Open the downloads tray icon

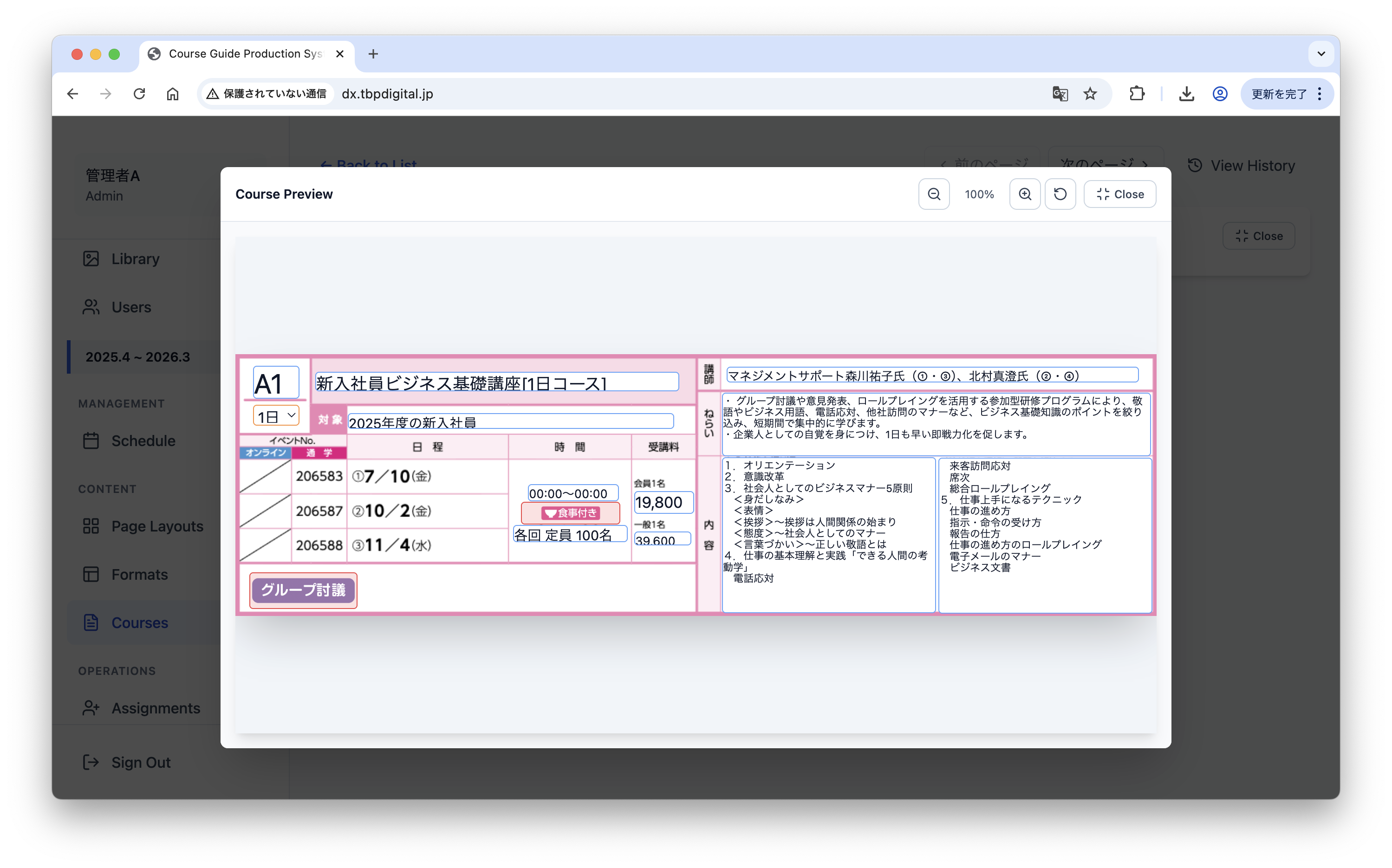click(1186, 94)
